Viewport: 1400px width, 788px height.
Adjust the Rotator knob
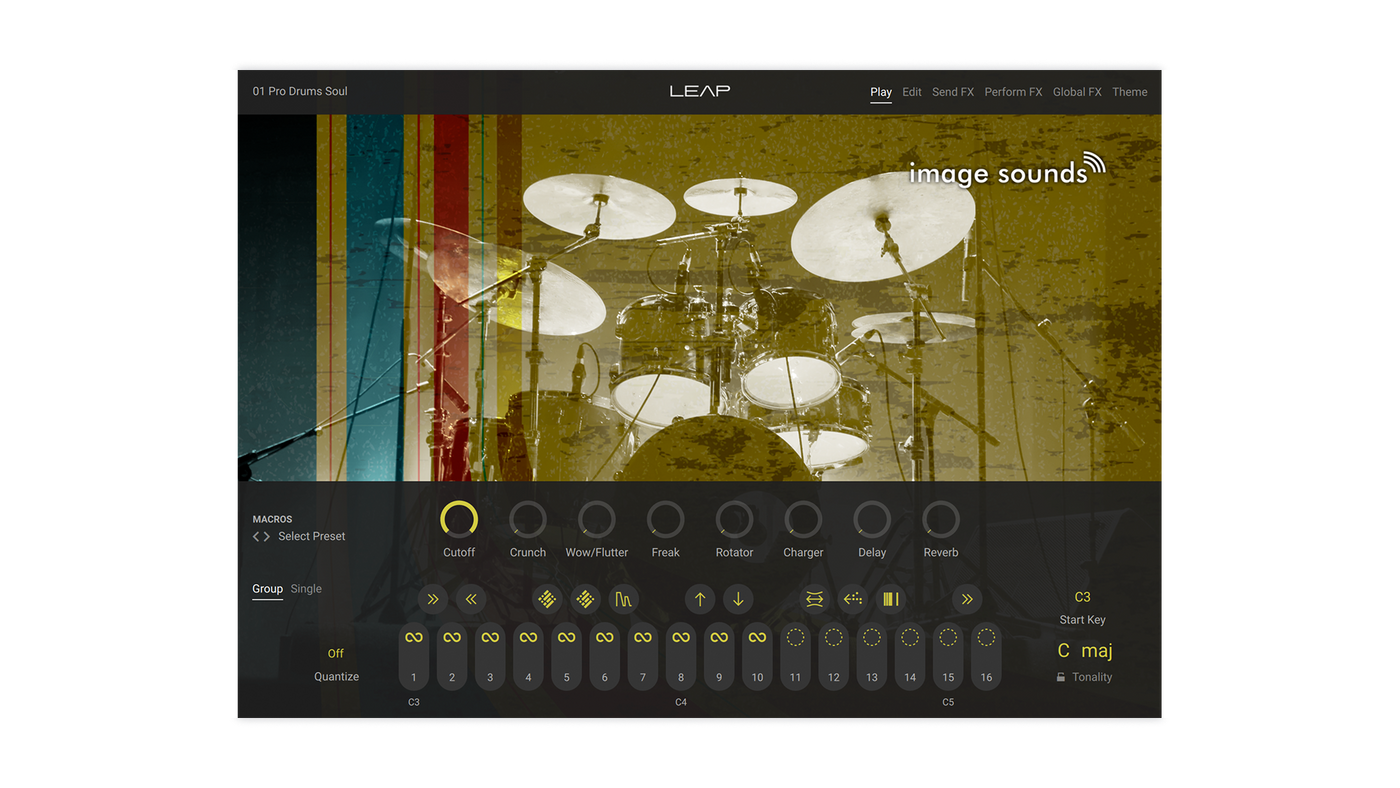(734, 520)
